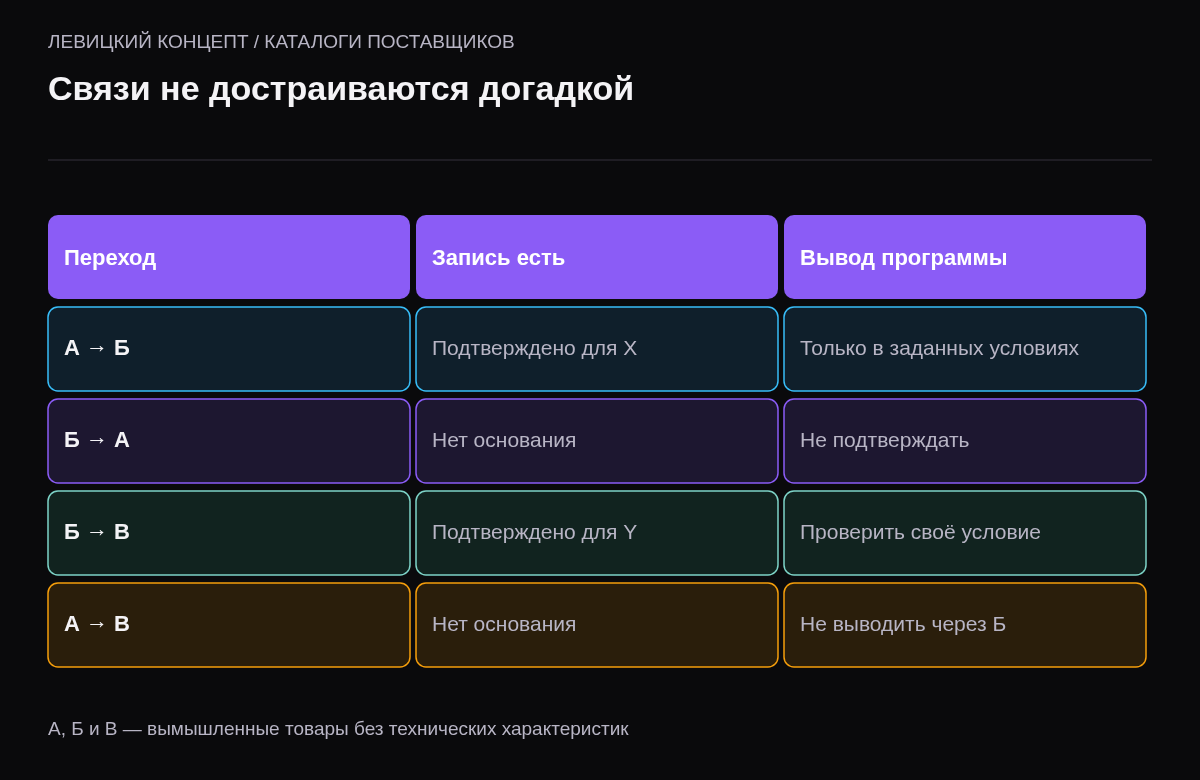Select the "А → В" transition cell
The width and height of the screenshot is (1200, 780).
click(x=229, y=625)
